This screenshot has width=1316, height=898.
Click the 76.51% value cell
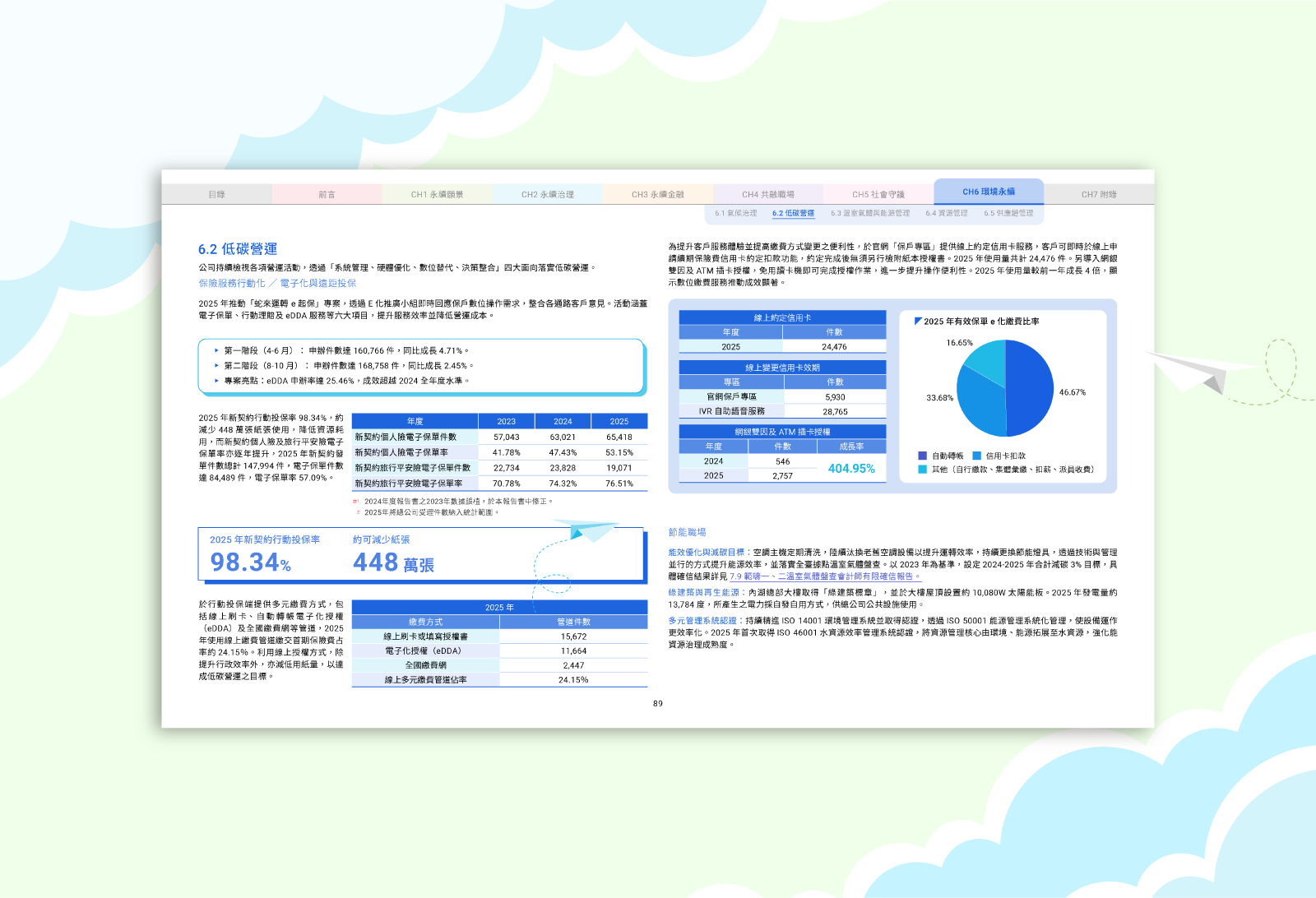pos(619,484)
